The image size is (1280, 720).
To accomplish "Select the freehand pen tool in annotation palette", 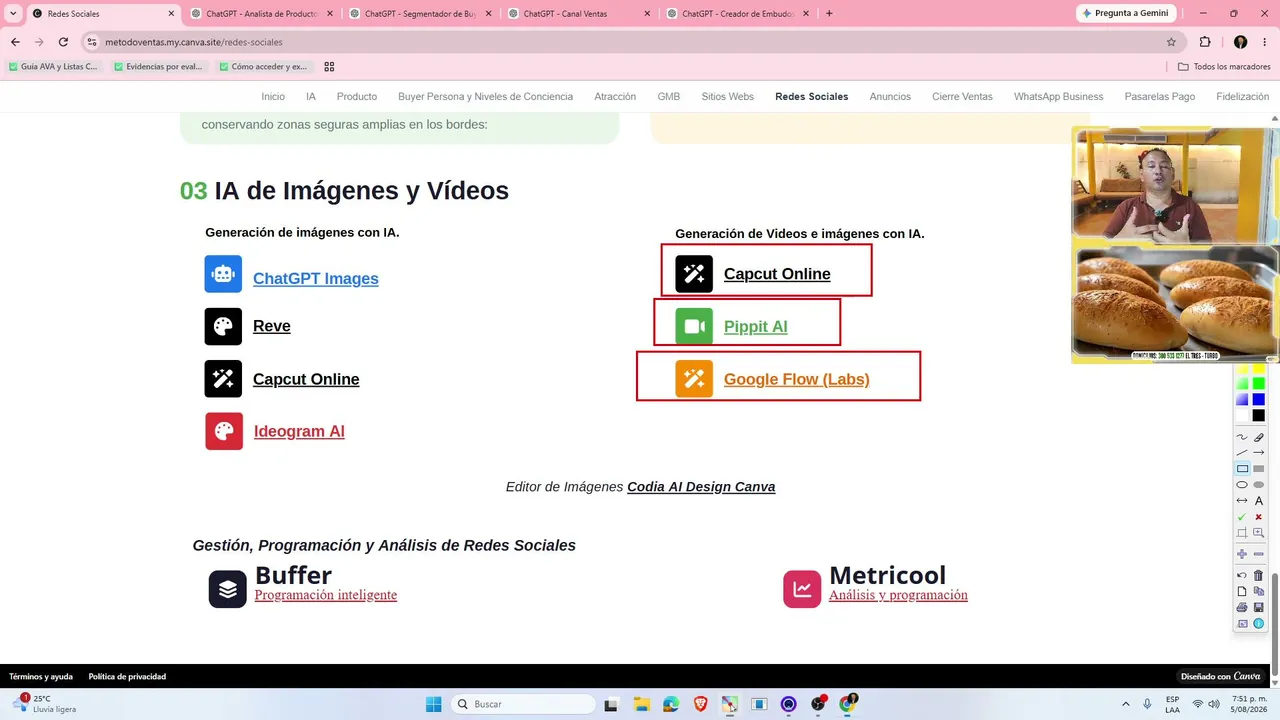I will click(1242, 437).
